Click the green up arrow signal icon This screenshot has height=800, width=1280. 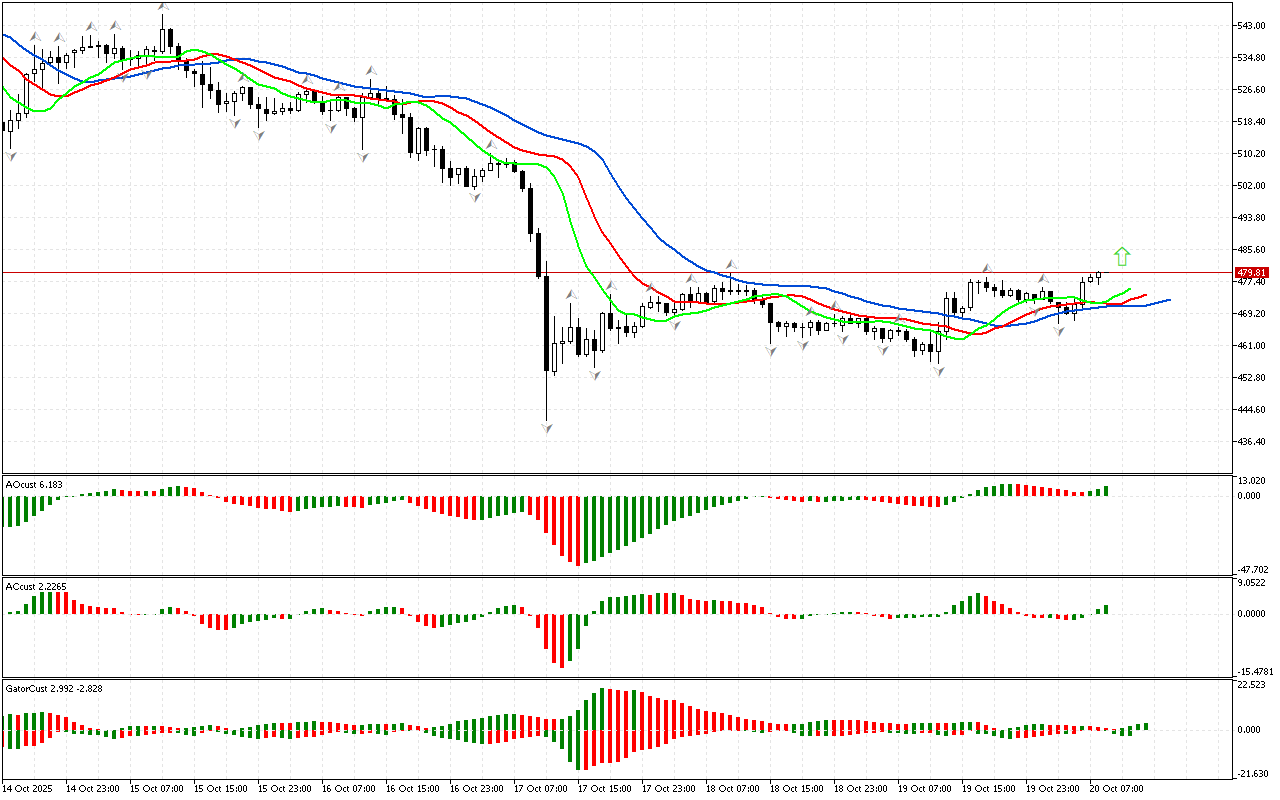pyautogui.click(x=1122, y=257)
